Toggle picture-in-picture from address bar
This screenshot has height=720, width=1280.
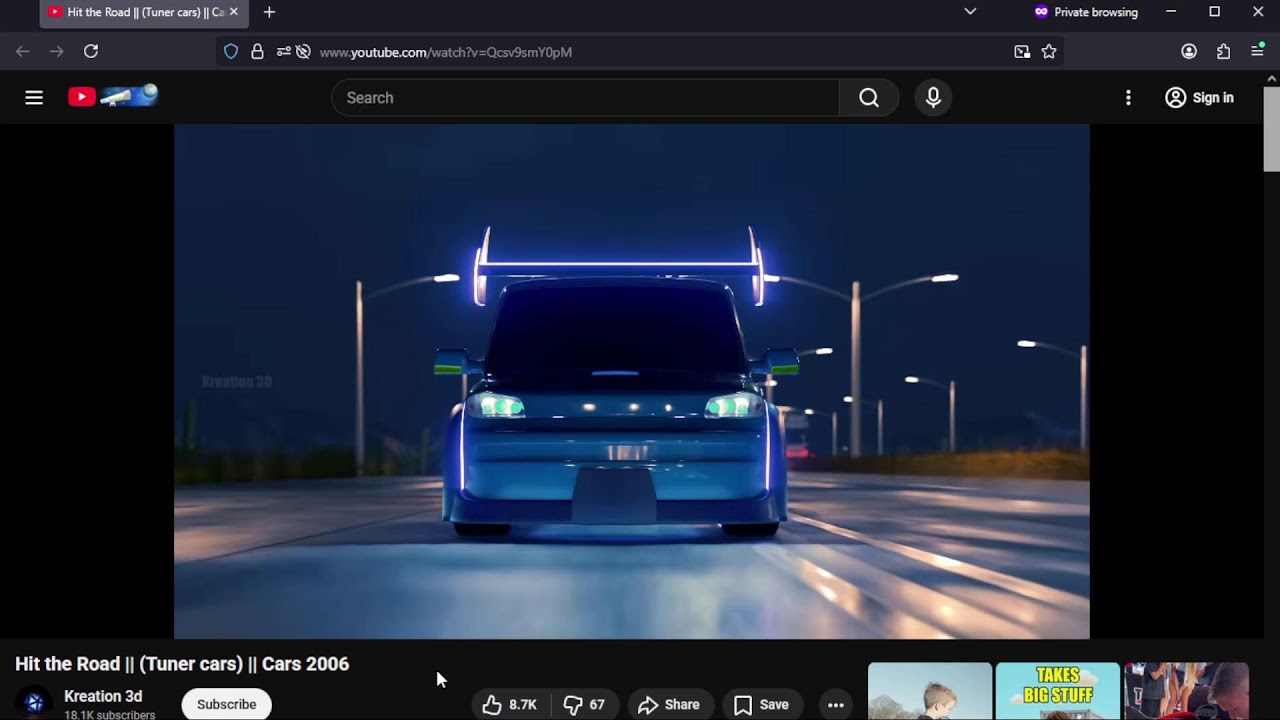1022,52
